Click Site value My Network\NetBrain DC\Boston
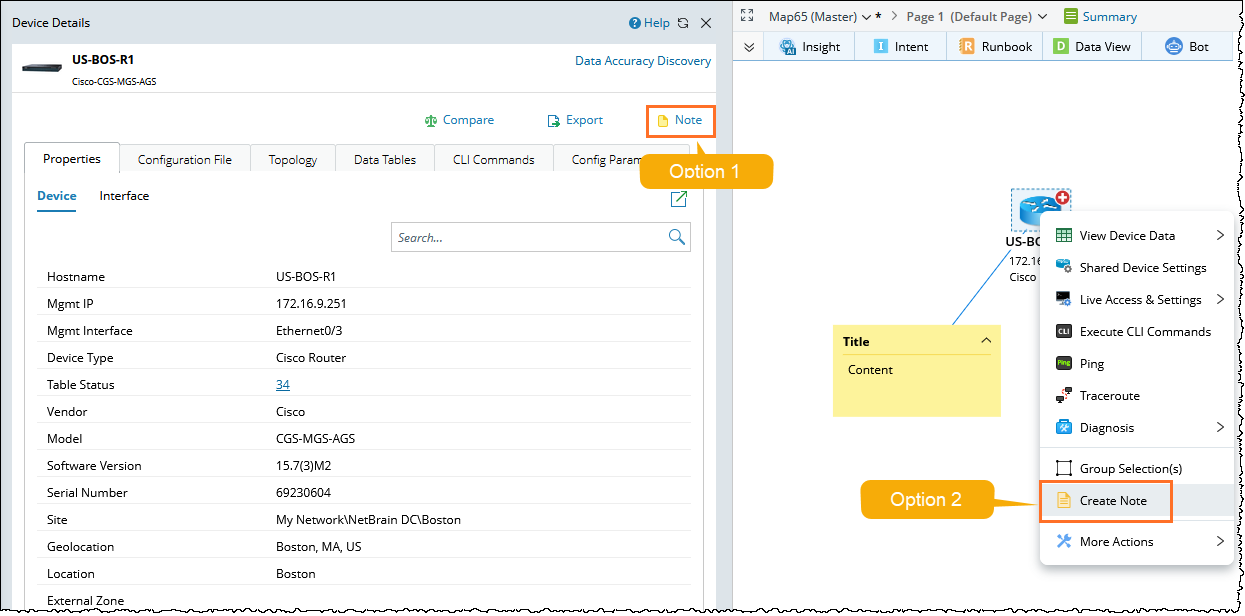Screen dimensions: 1245x616 [x=368, y=520]
